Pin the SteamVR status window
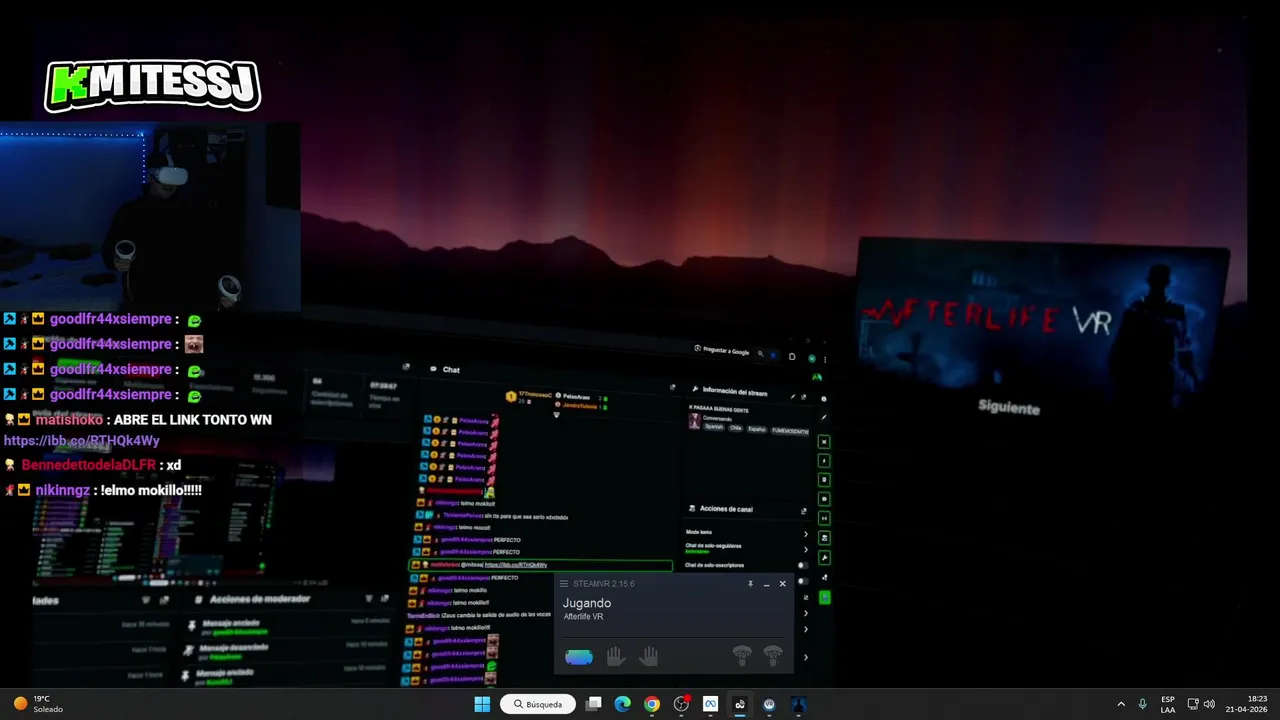This screenshot has width=1280, height=720. click(x=750, y=584)
